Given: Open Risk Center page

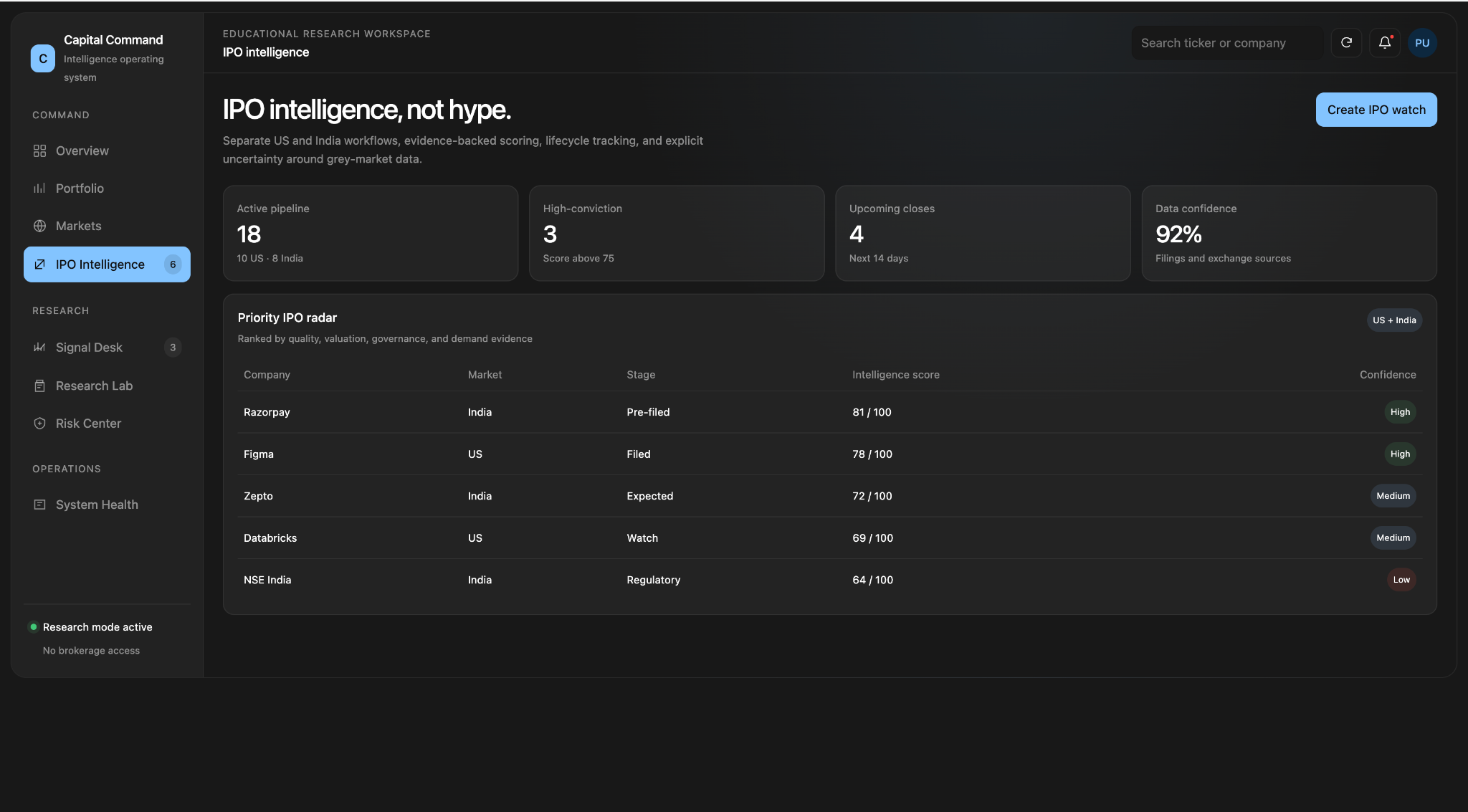Looking at the screenshot, I should (107, 424).
